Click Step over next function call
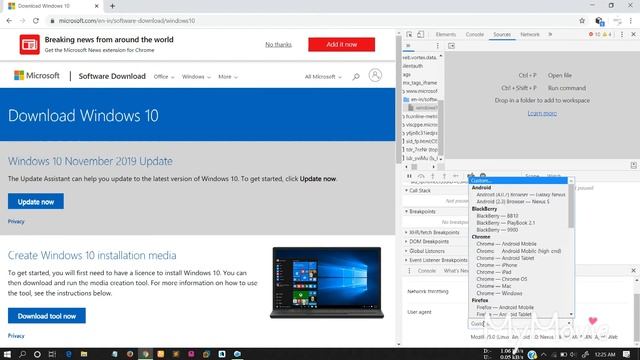 tap(421, 176)
